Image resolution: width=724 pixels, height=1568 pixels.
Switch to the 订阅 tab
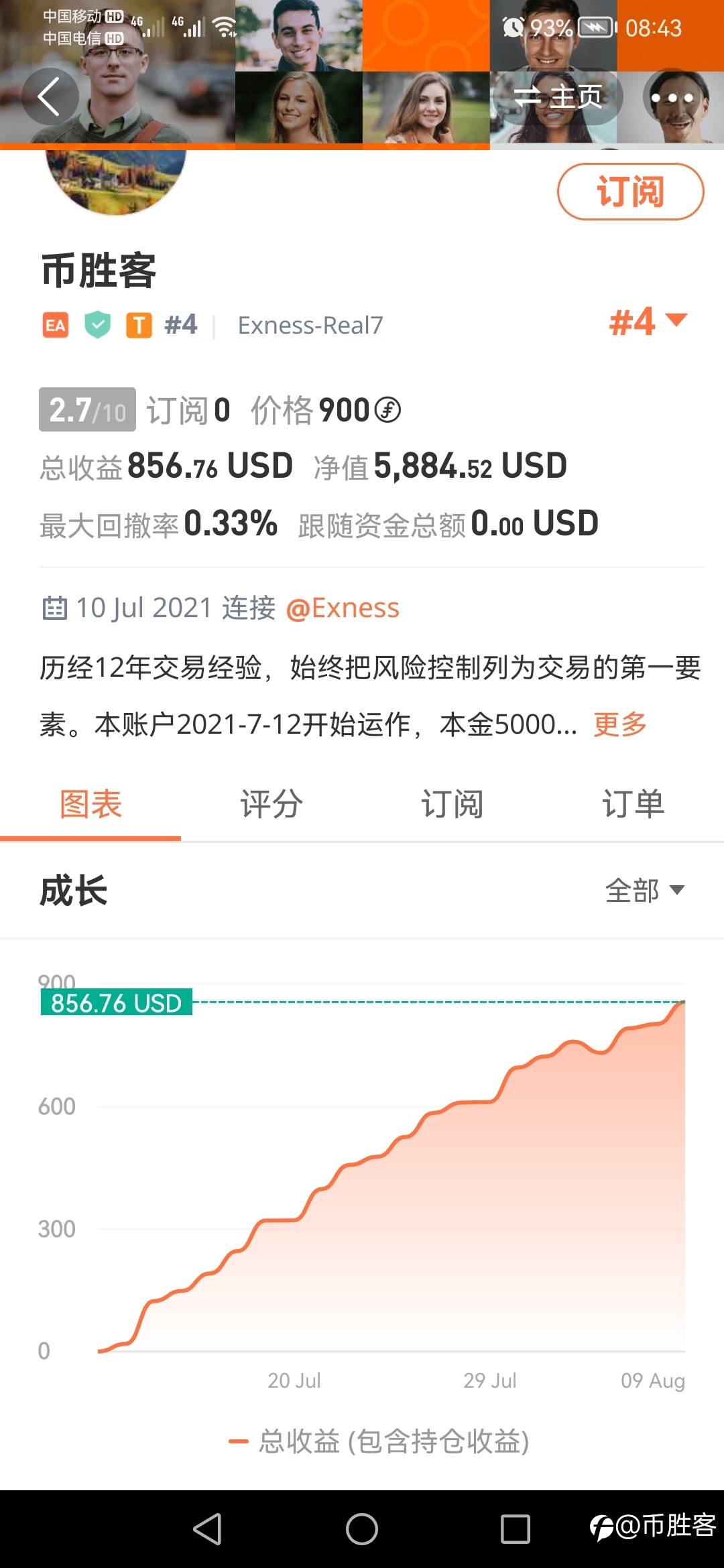pyautogui.click(x=452, y=803)
